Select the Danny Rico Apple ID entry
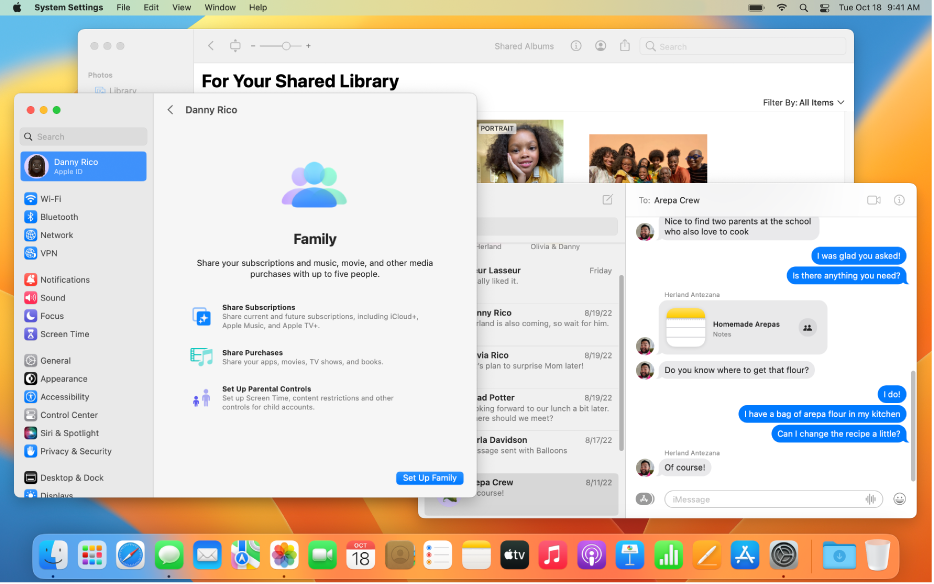The image size is (934, 584). tap(83, 164)
